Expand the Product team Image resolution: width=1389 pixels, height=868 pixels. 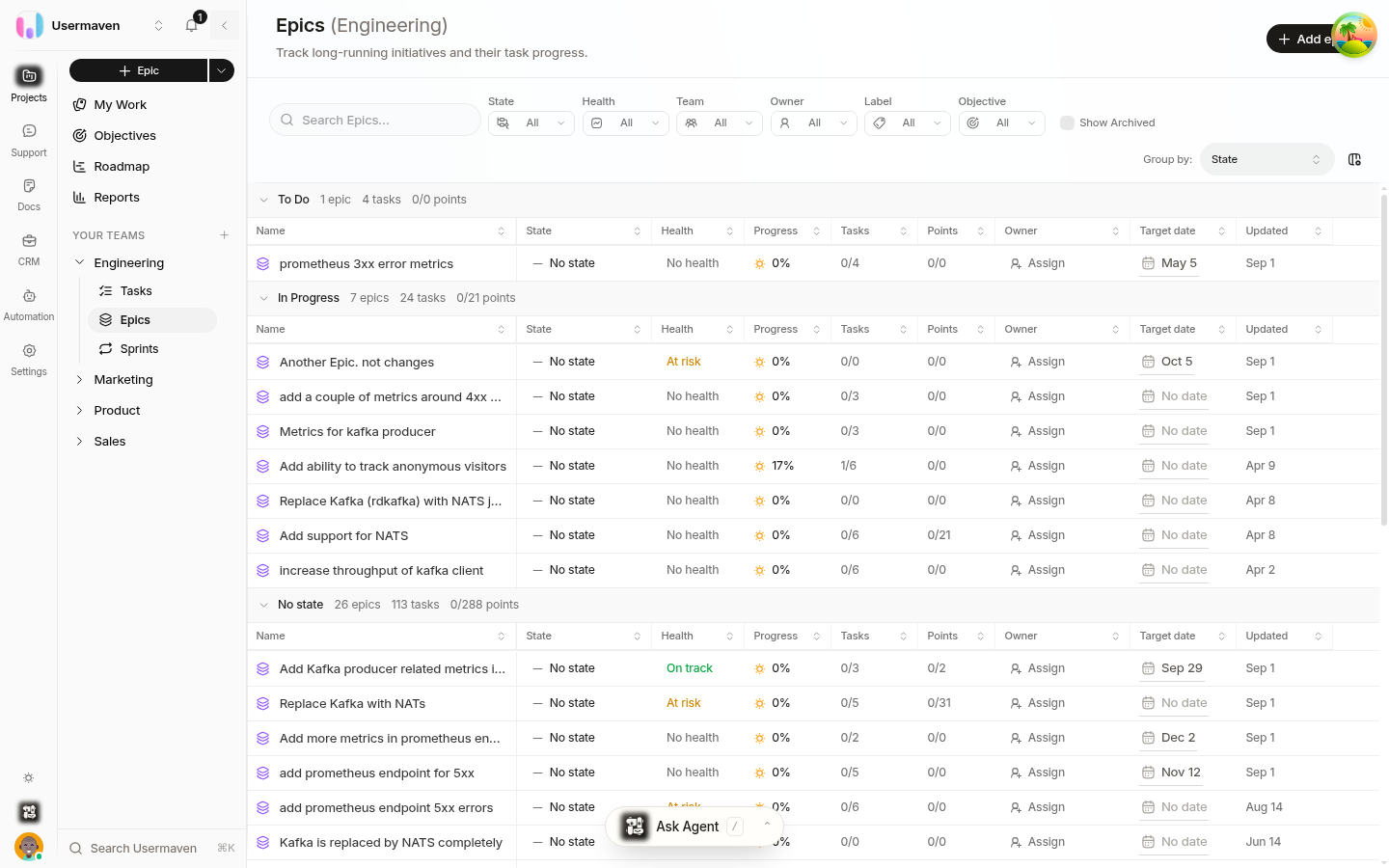tap(80, 411)
